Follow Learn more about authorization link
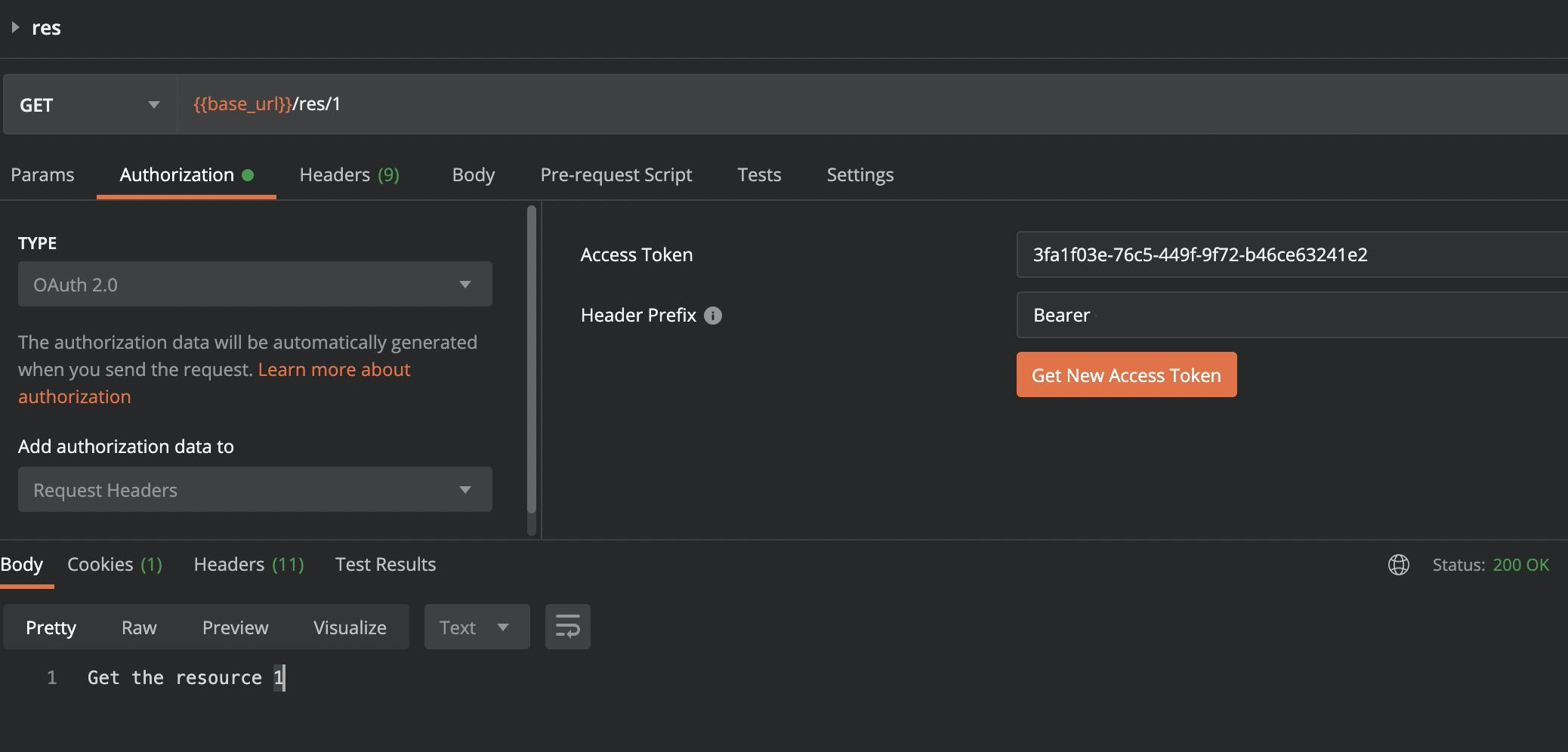Screen dimensions: 1568x752 pos(334,370)
